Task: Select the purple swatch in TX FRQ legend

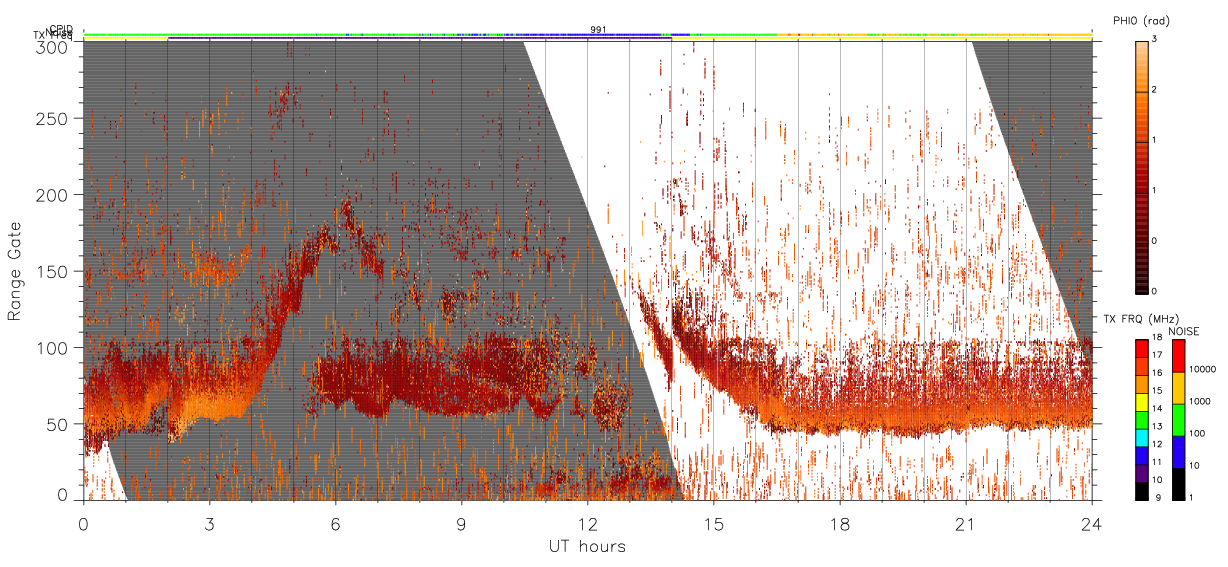Action: click(1142, 472)
